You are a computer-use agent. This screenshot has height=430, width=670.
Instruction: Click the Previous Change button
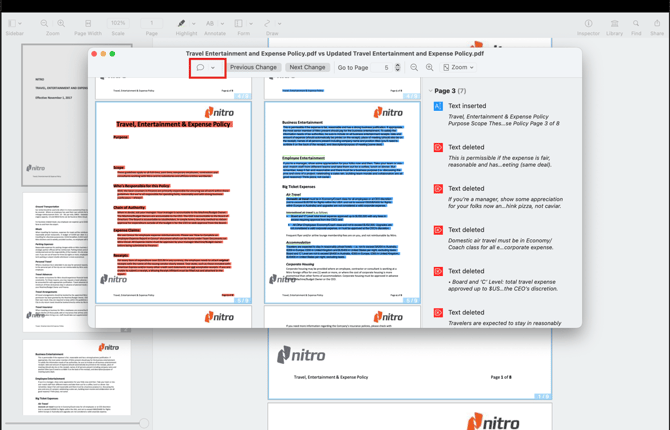tap(253, 68)
